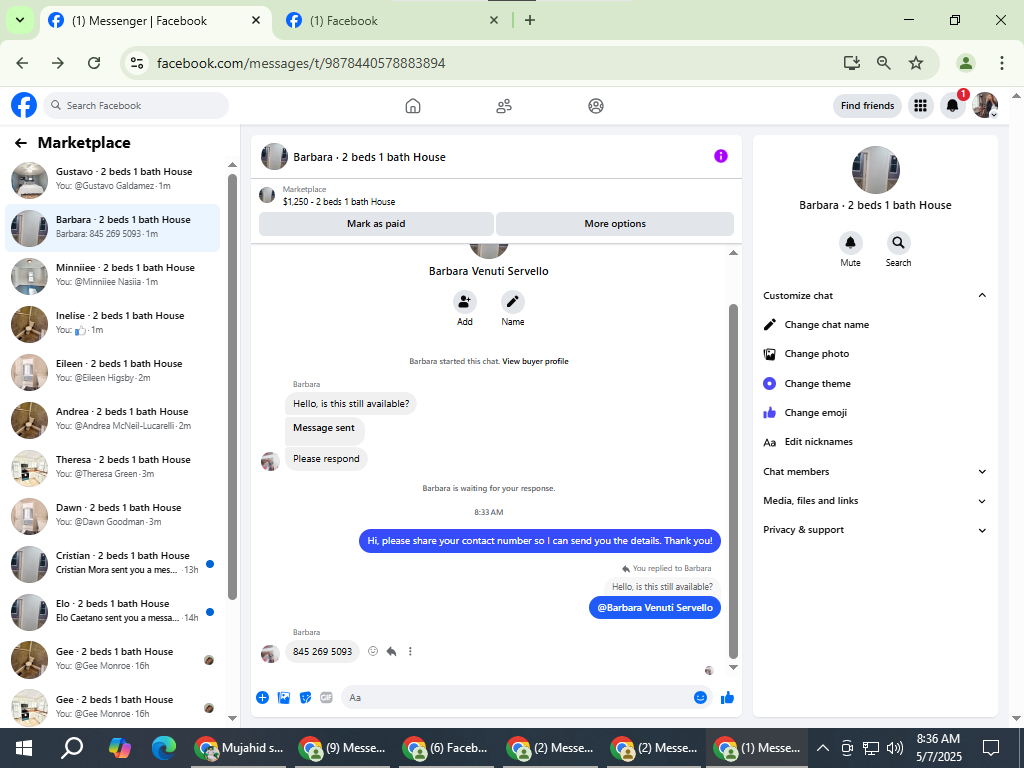The width and height of the screenshot is (1024, 768).
Task: Click the More options button
Action: click(x=615, y=223)
